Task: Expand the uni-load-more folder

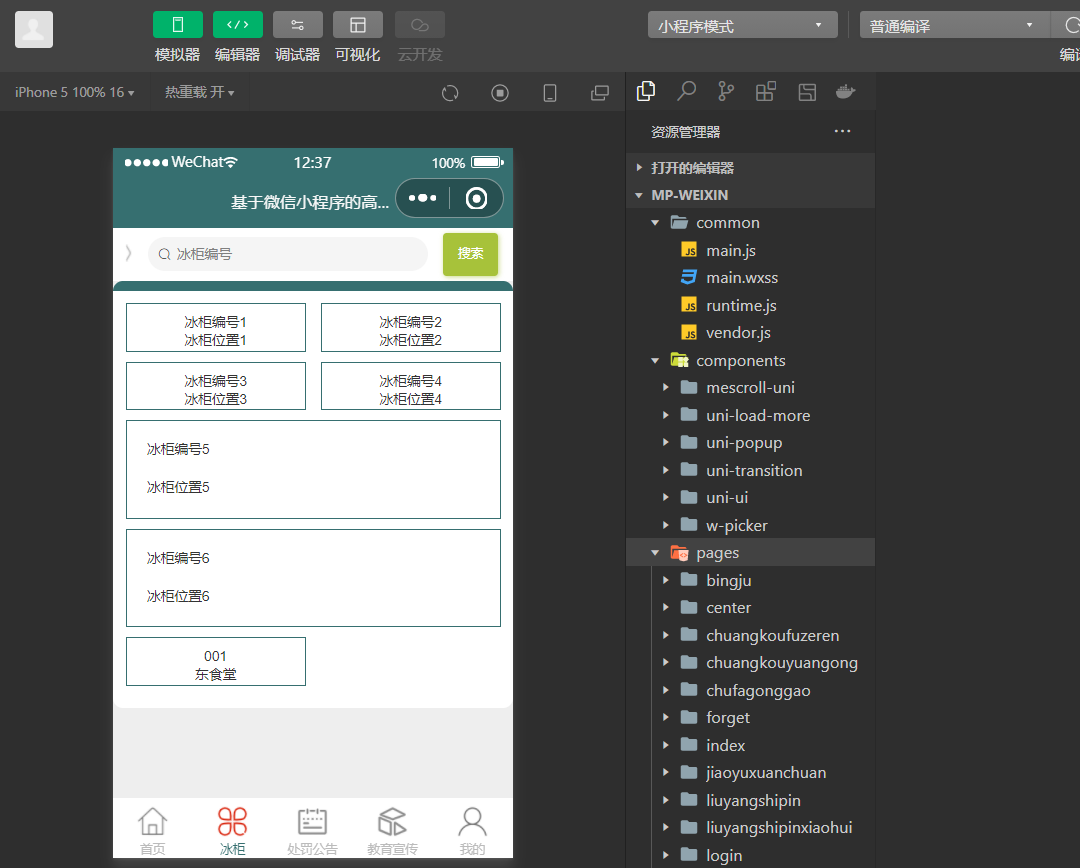Action: point(751,415)
